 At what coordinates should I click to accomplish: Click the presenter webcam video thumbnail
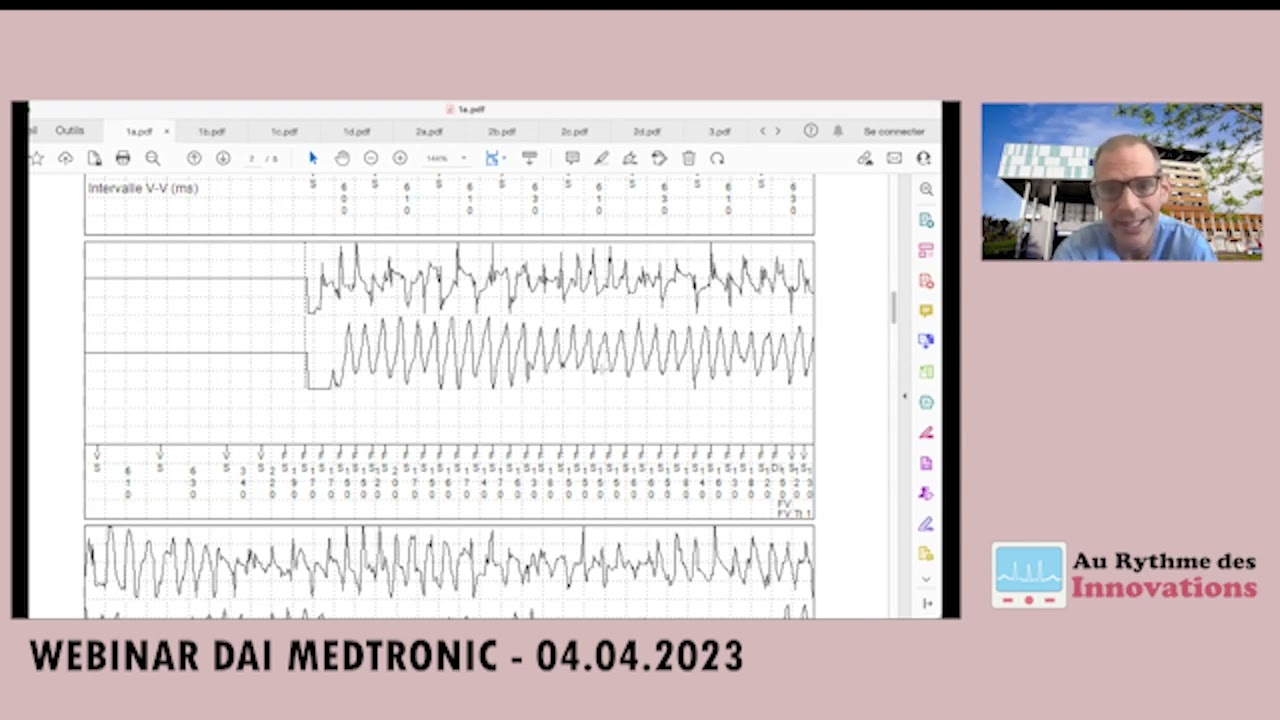[1121, 181]
